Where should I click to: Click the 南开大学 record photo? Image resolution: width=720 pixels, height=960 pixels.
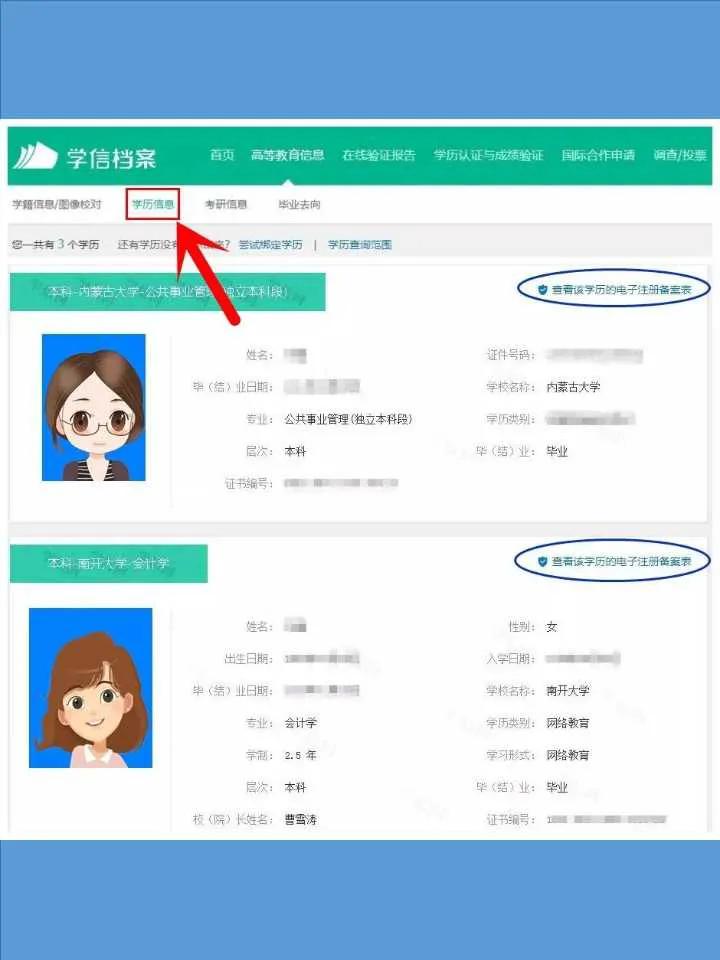91,688
